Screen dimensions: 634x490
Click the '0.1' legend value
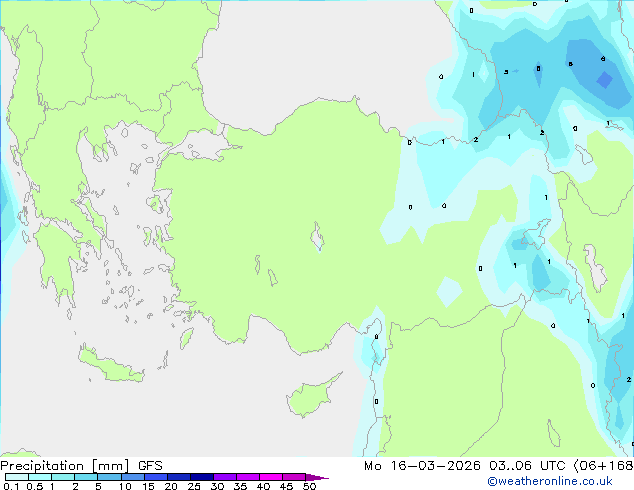coord(11,486)
